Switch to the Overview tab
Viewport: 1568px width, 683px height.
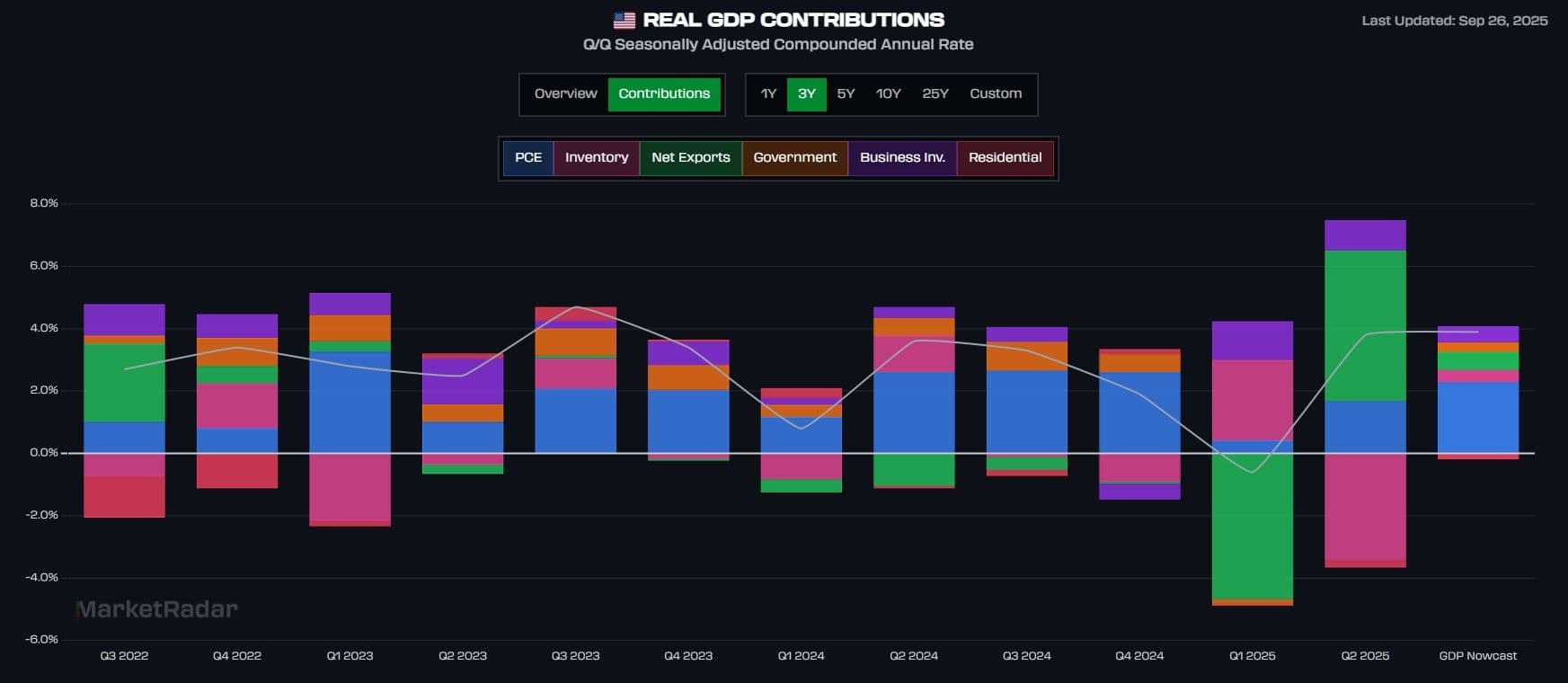pyautogui.click(x=565, y=94)
